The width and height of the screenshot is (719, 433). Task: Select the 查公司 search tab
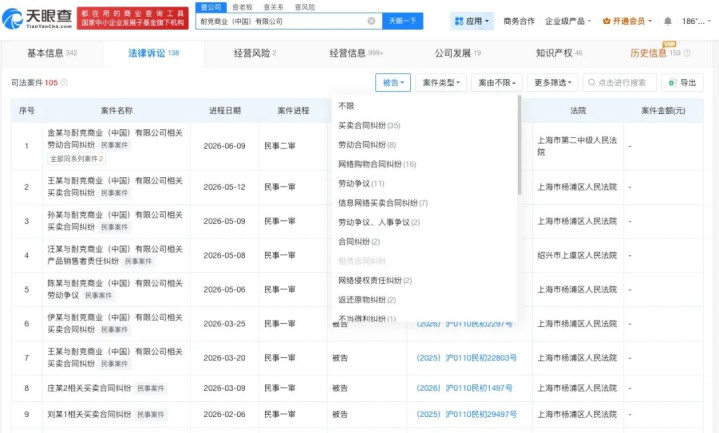coord(211,7)
